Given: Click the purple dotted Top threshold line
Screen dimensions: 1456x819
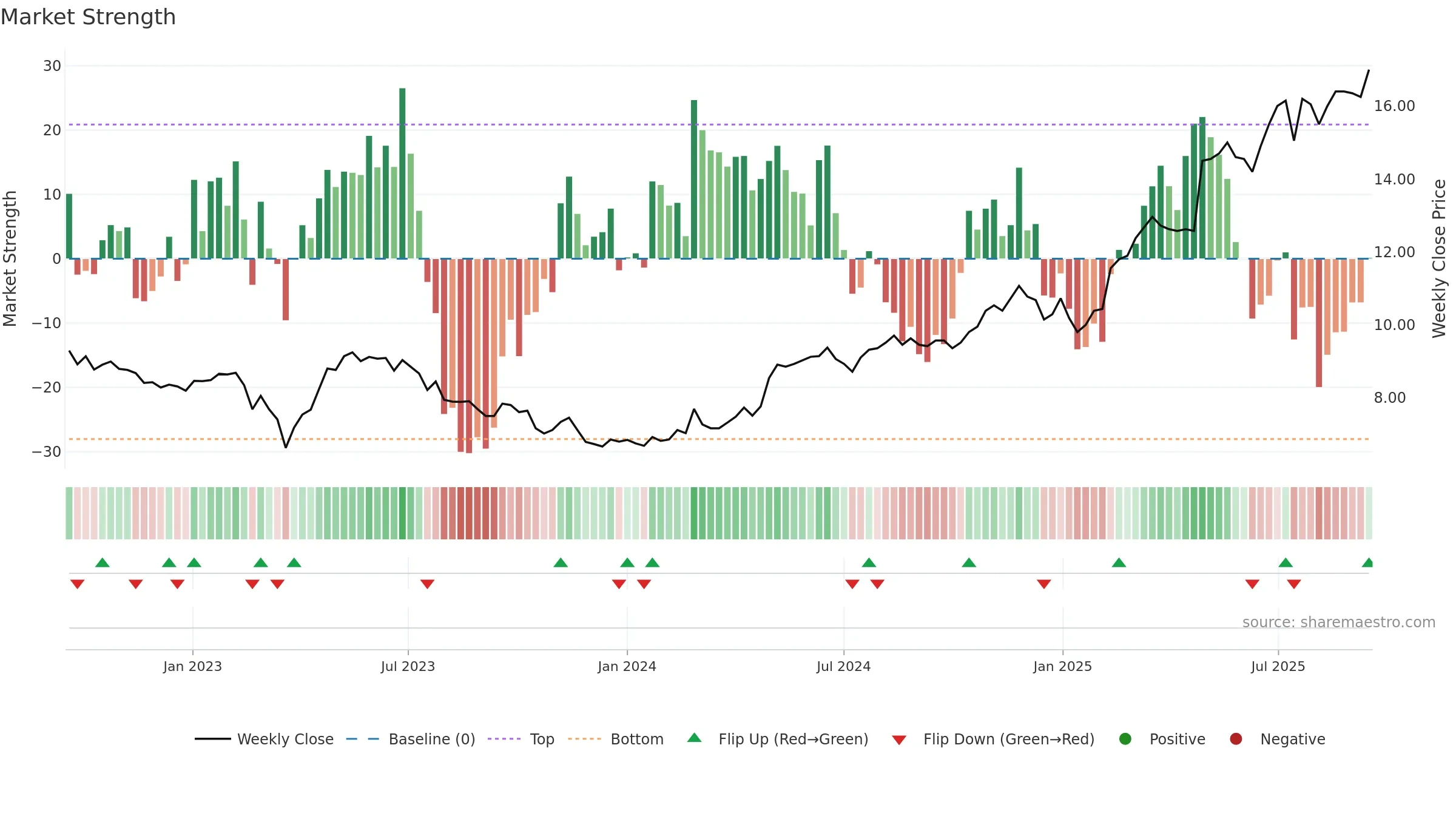Looking at the screenshot, I should point(719,124).
